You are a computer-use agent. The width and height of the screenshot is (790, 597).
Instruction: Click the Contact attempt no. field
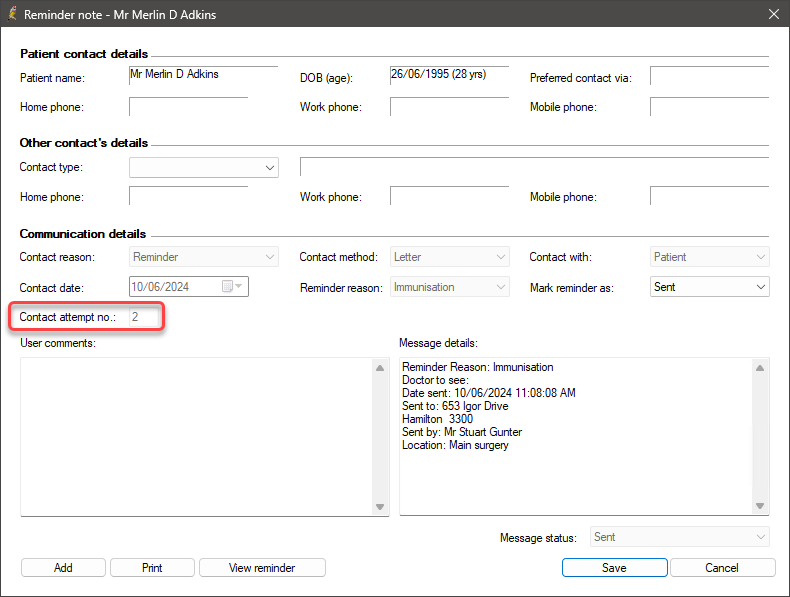point(144,317)
